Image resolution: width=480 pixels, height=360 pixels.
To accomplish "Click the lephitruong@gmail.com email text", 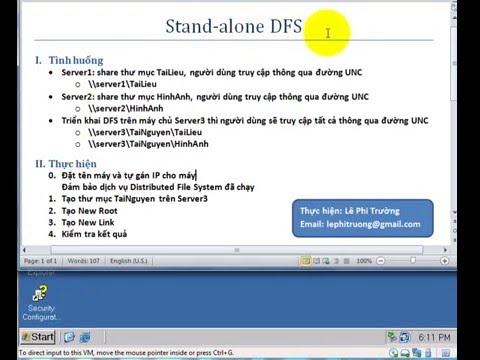I will coord(373,224).
